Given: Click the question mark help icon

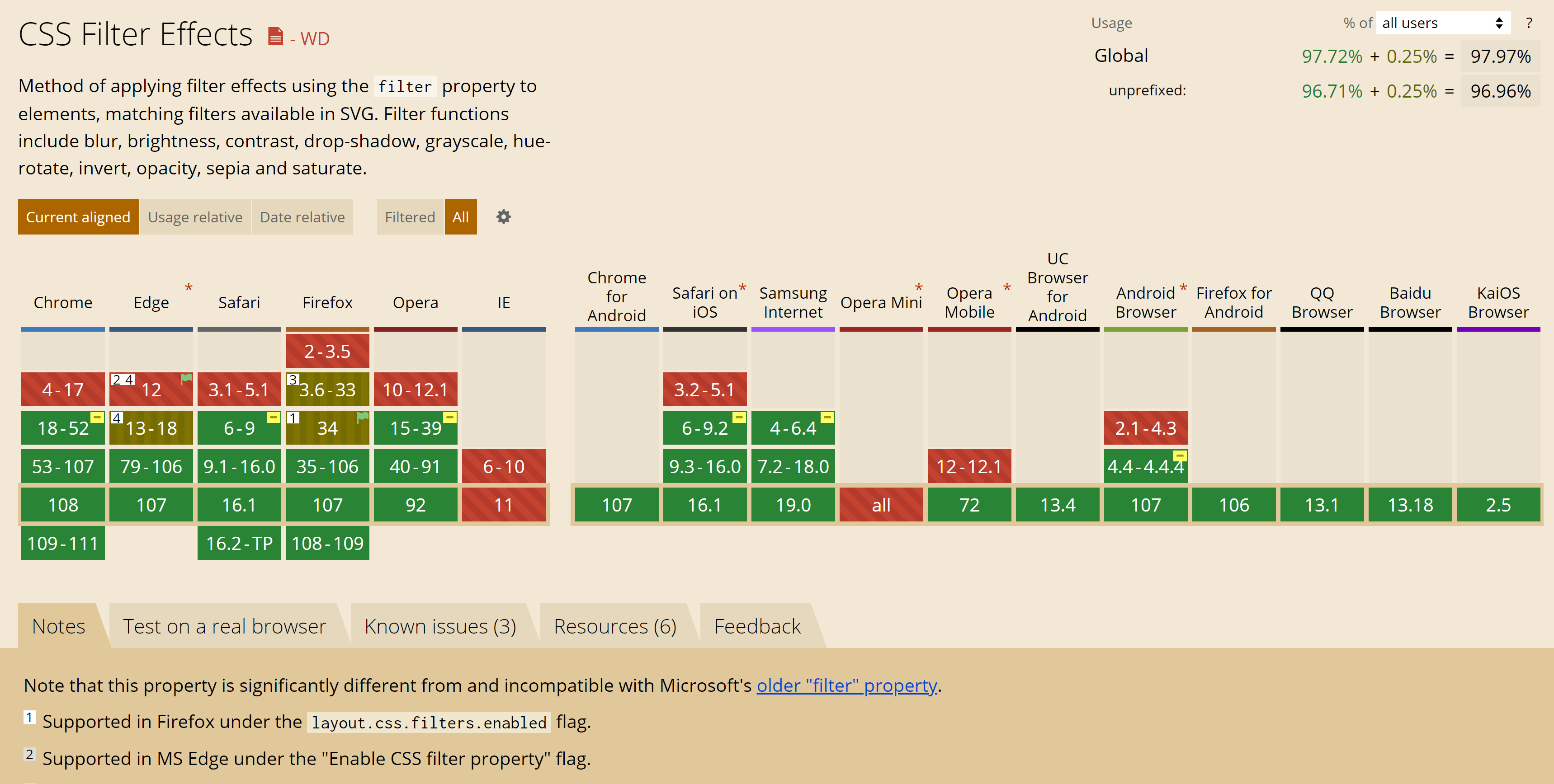Looking at the screenshot, I should (x=1529, y=23).
